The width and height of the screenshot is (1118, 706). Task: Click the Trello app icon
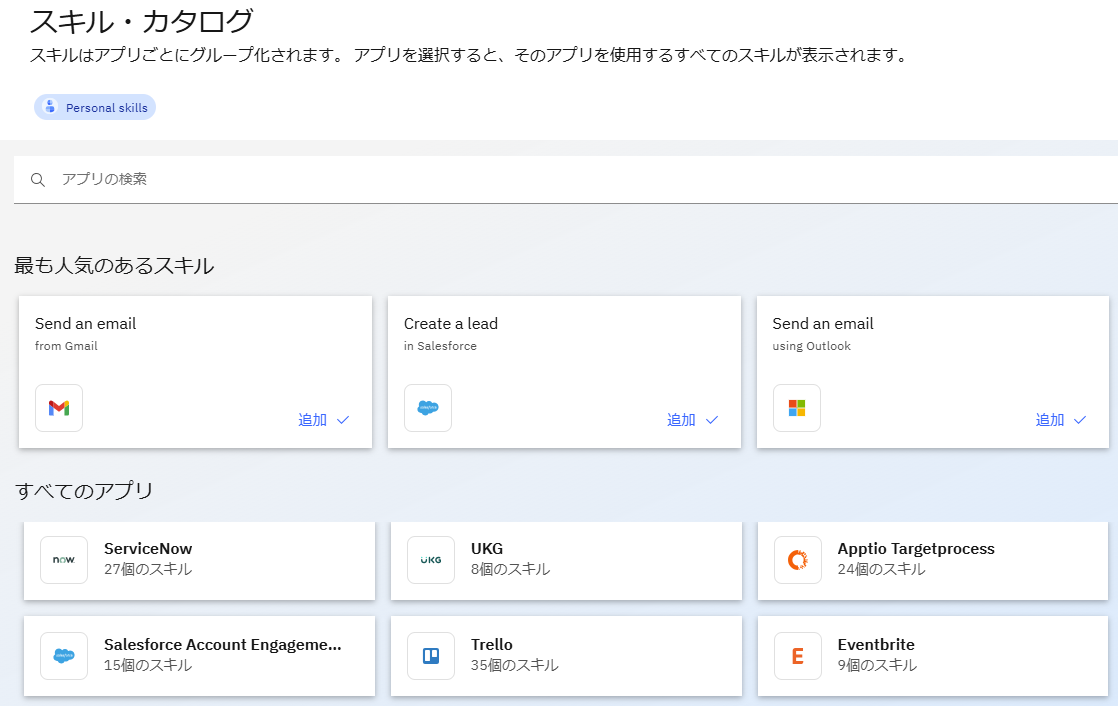(431, 656)
